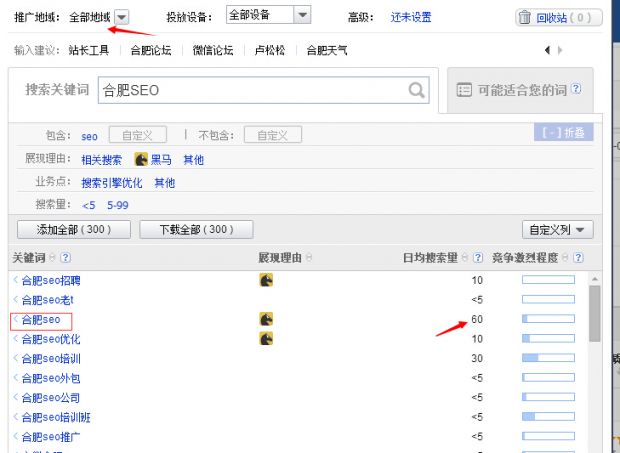Switch to 可能适合您的词 tab
The height and width of the screenshot is (453, 620).
coord(519,90)
